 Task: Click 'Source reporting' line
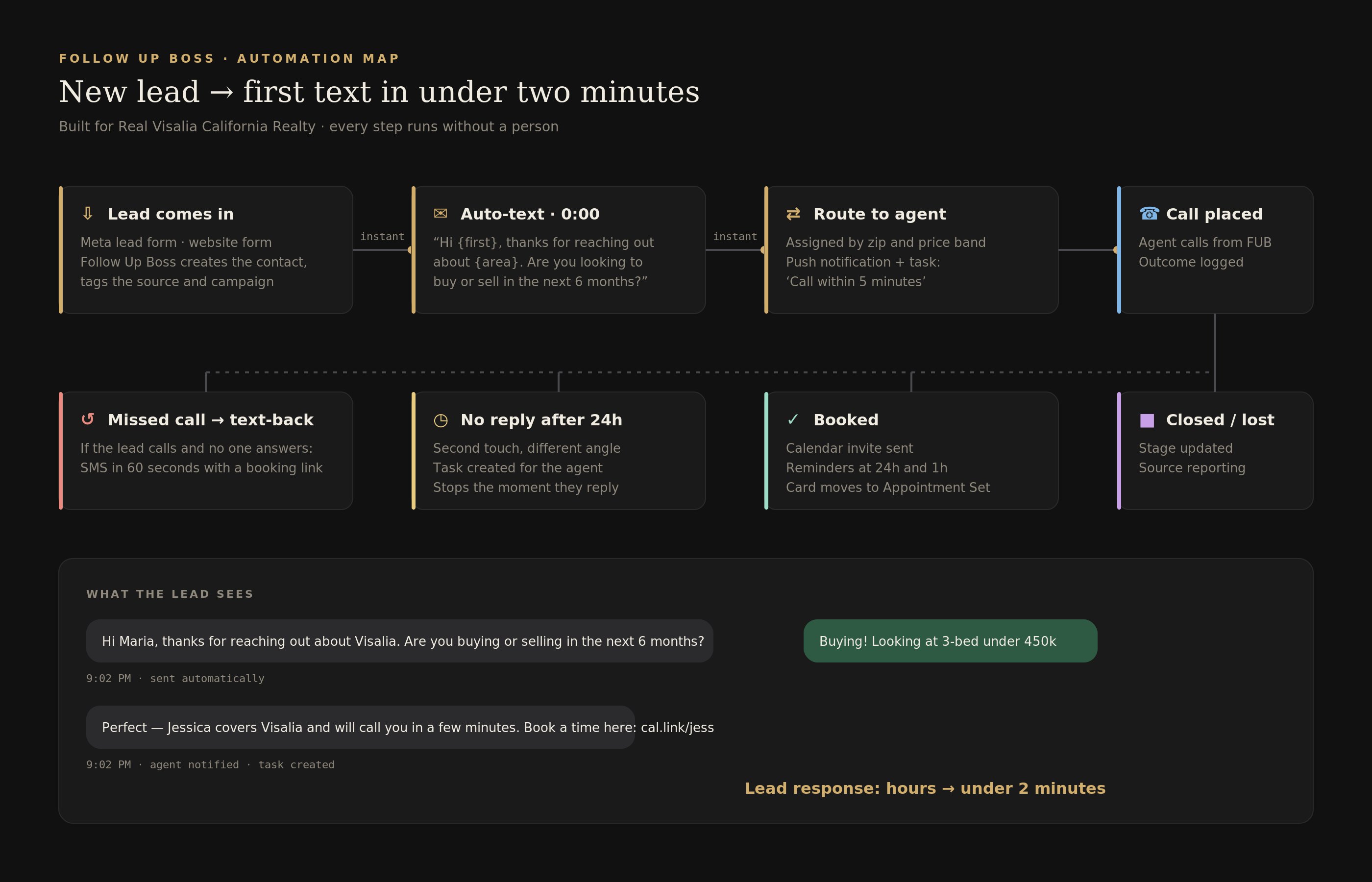[x=1192, y=467]
